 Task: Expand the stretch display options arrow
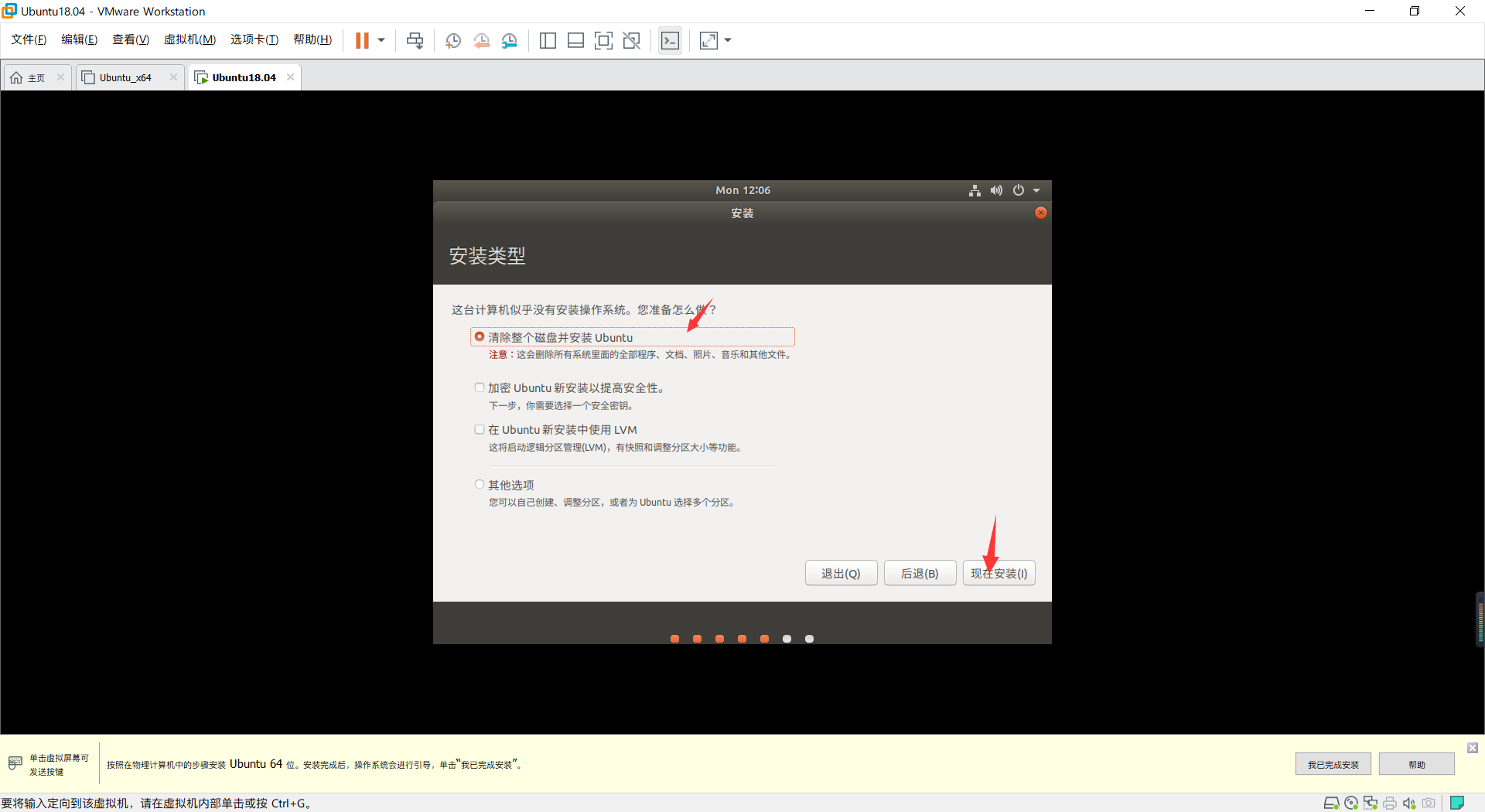click(x=728, y=40)
